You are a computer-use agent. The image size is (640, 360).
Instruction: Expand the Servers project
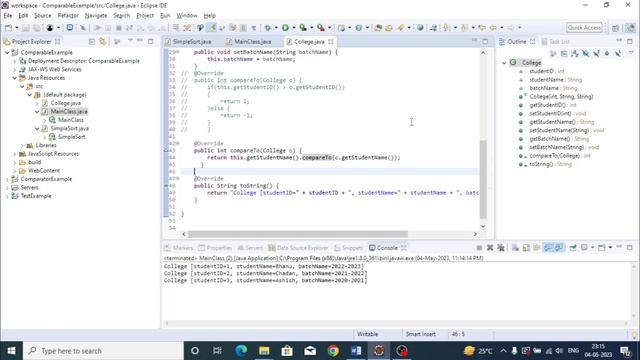tap(7, 188)
